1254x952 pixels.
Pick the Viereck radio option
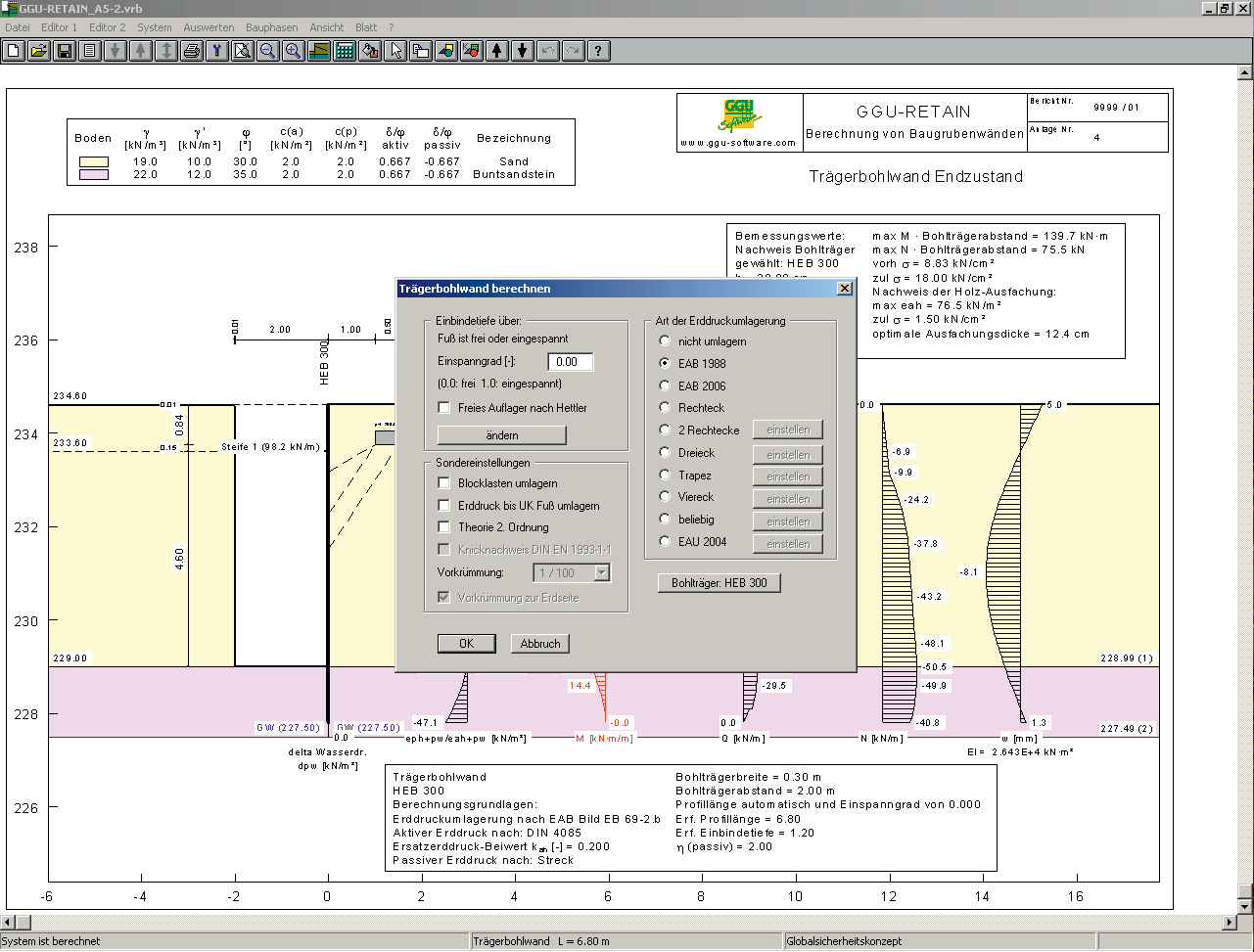pyautogui.click(x=666, y=496)
